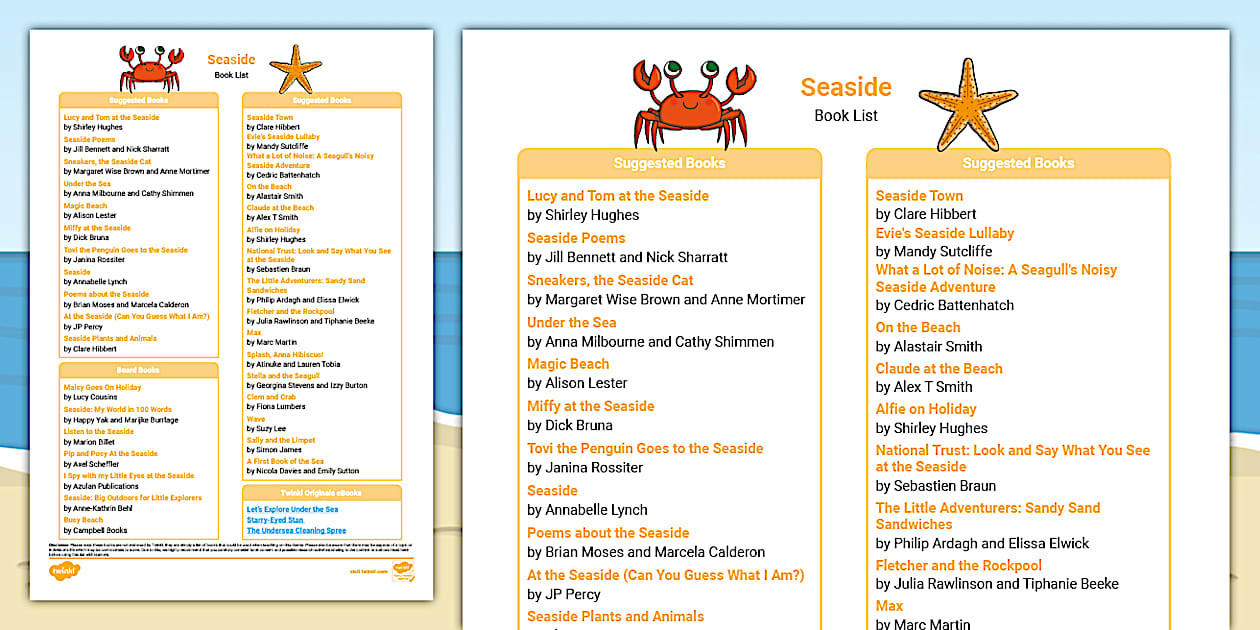Click the large 'Seaside' title in the enlarged view

point(845,87)
